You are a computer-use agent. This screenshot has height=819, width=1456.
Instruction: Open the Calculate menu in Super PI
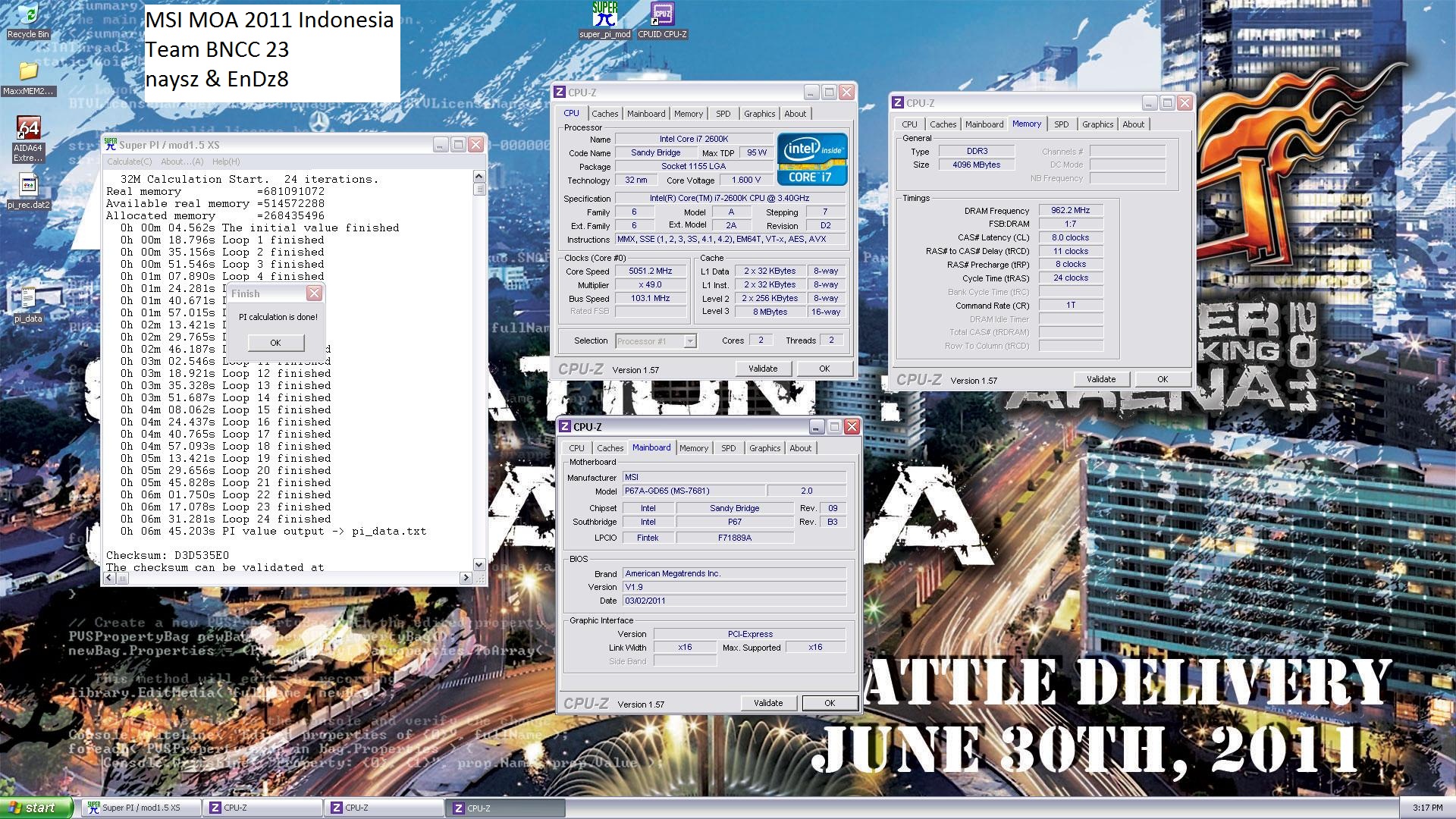[x=129, y=162]
